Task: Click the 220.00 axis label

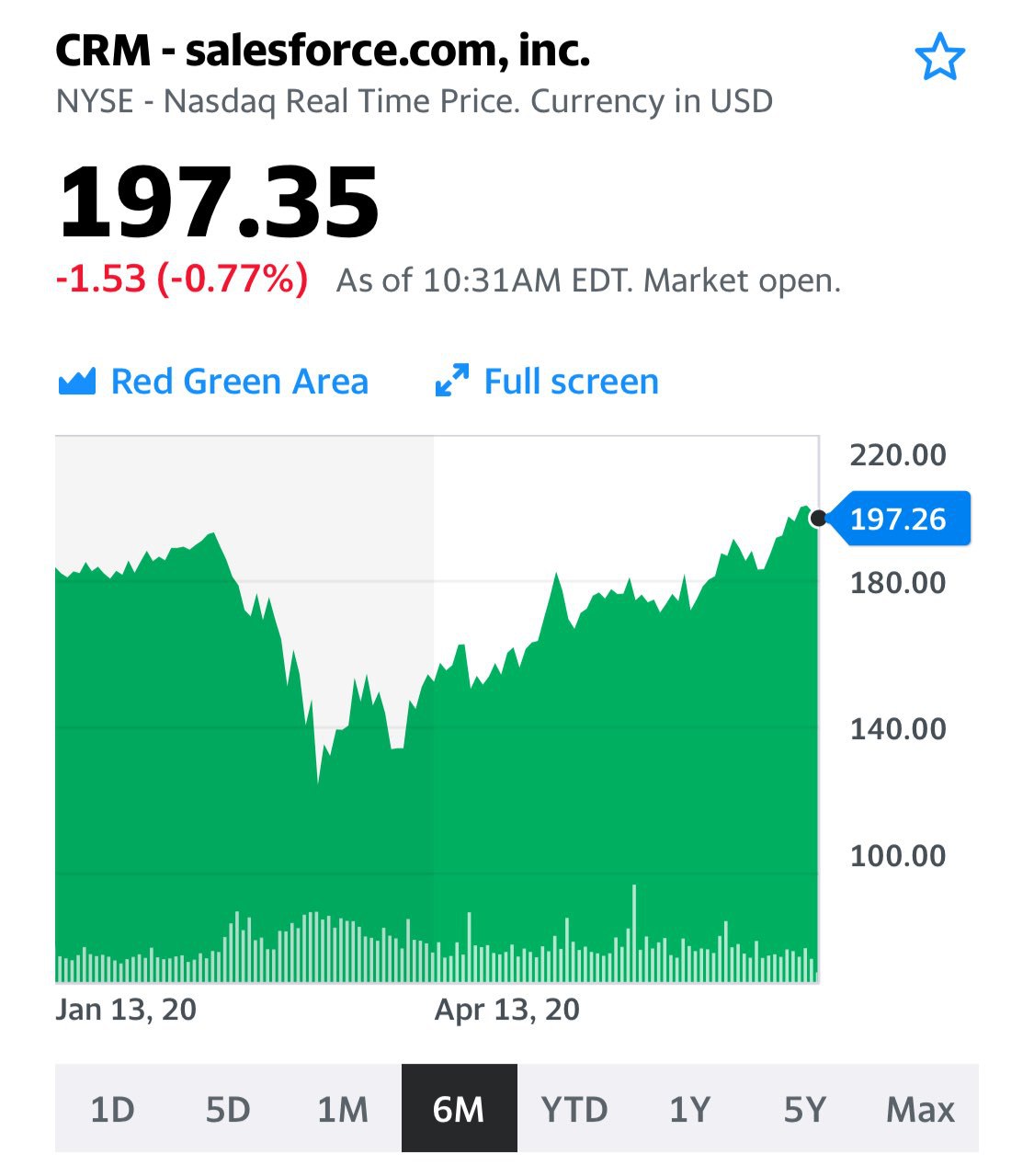Action: point(898,454)
